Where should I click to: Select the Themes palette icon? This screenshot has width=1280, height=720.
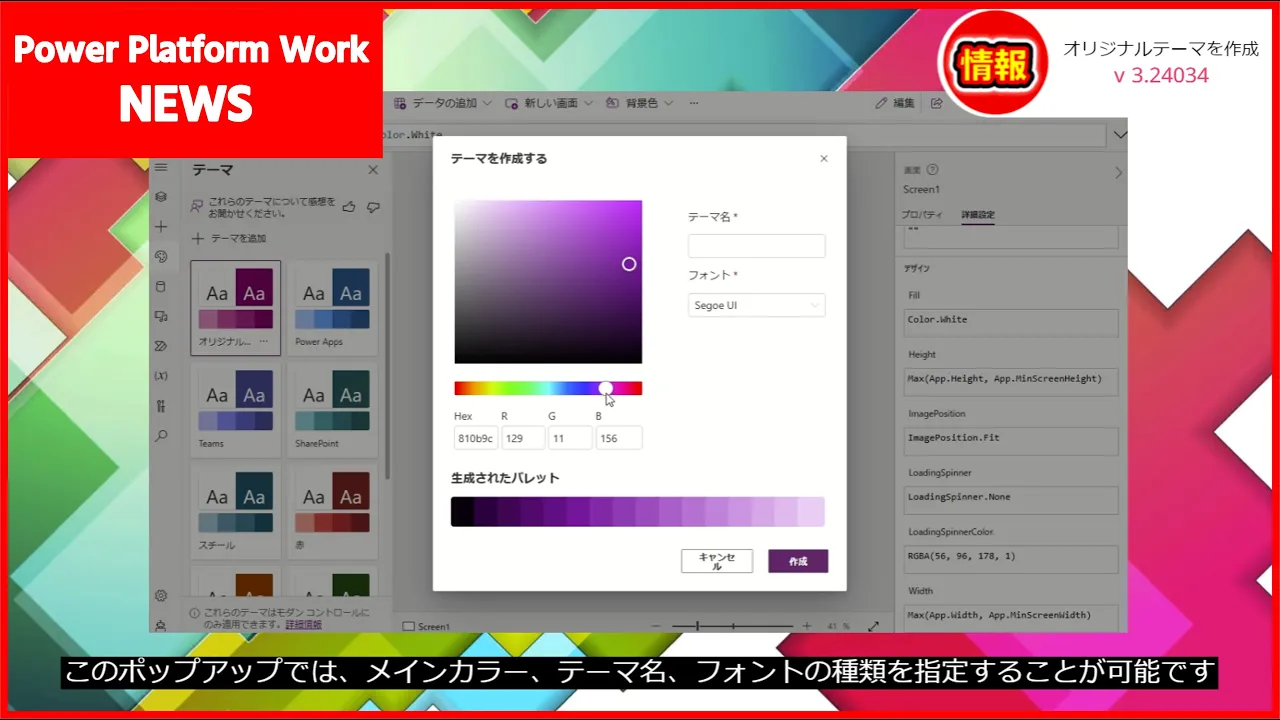tap(161, 257)
